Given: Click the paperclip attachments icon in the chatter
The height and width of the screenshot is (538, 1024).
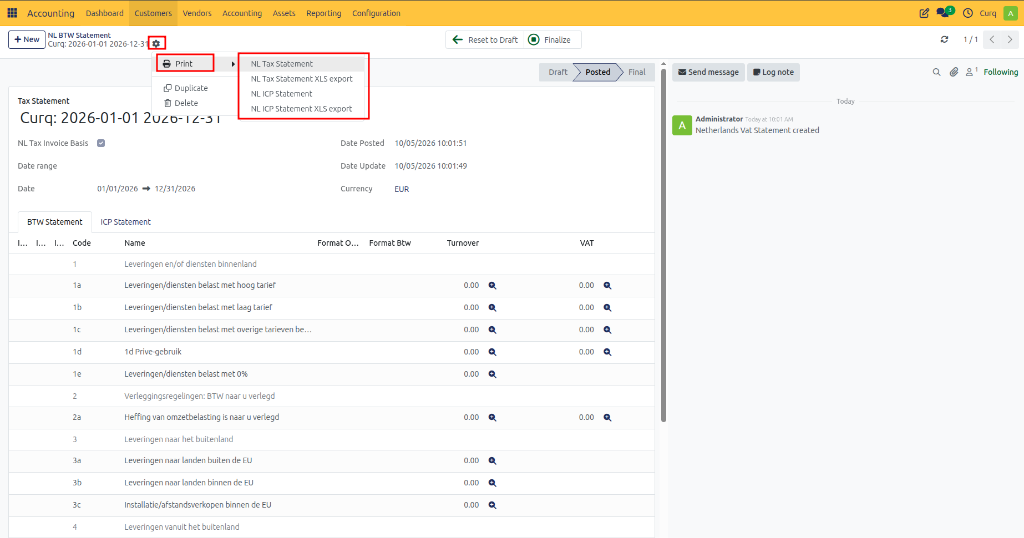Looking at the screenshot, I should click(954, 72).
